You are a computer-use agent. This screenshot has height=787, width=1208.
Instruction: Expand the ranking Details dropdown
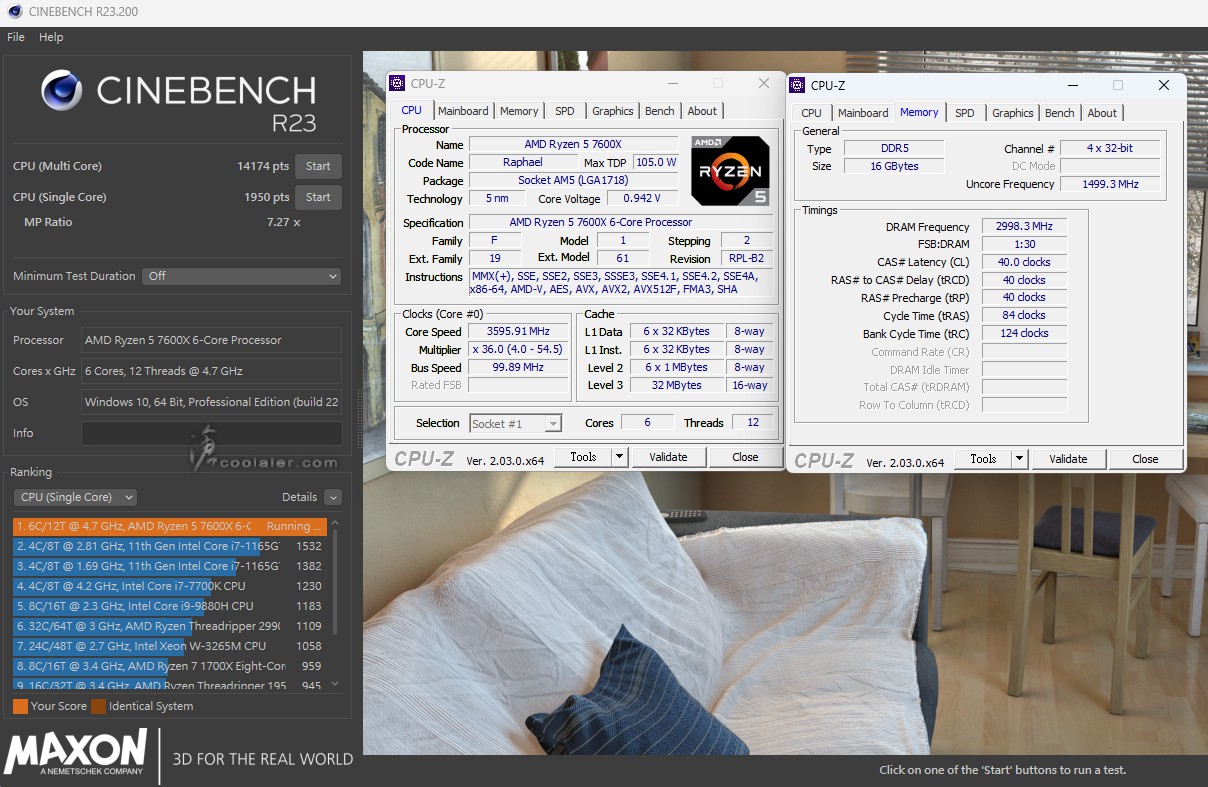point(333,497)
